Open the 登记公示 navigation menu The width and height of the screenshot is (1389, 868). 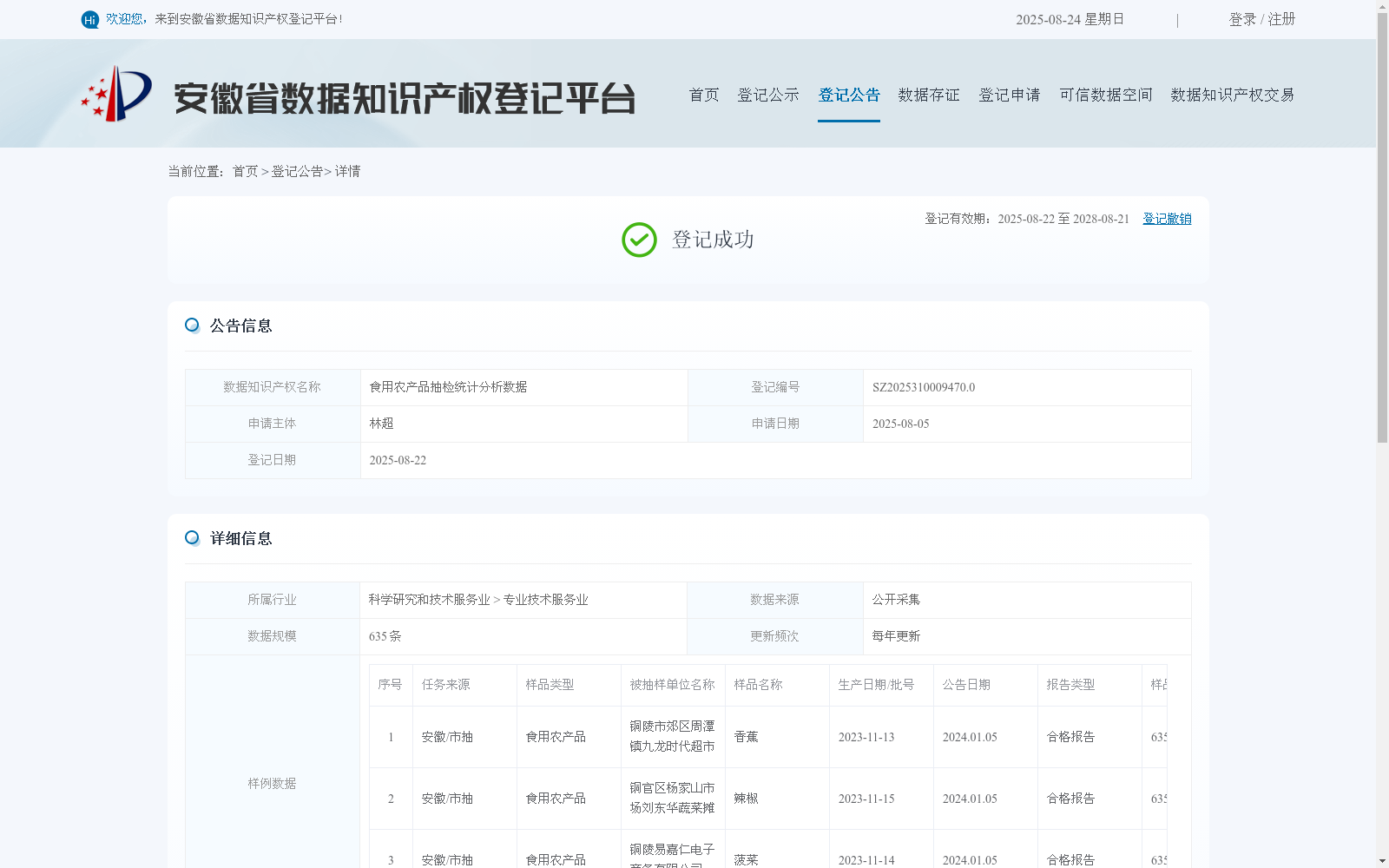click(x=768, y=95)
